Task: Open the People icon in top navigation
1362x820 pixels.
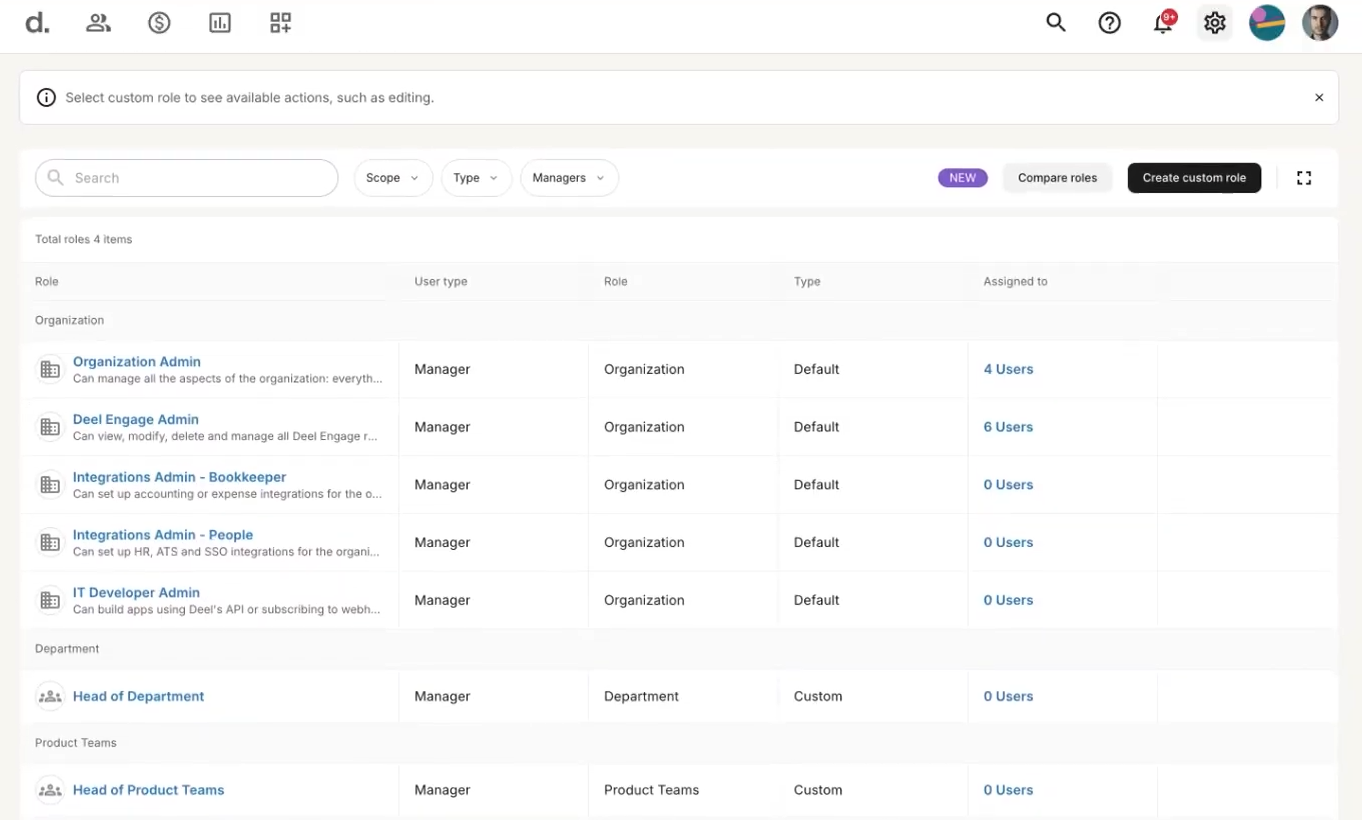Action: coord(98,23)
